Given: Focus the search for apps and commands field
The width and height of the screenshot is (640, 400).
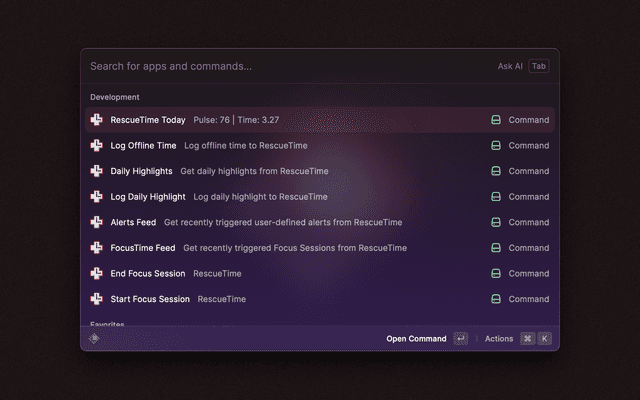Looking at the screenshot, I should pos(280,66).
